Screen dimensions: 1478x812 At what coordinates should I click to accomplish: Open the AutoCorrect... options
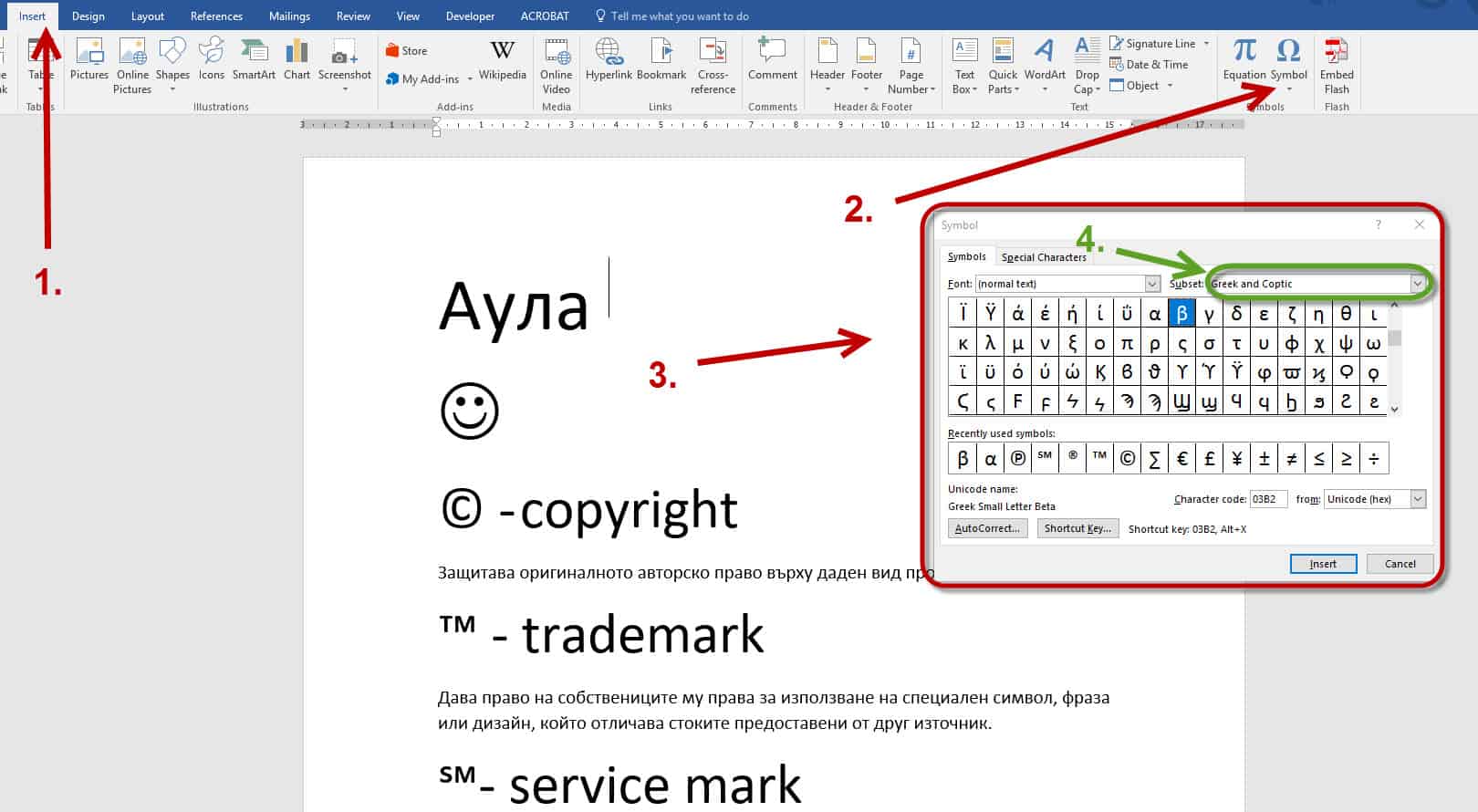tap(988, 528)
